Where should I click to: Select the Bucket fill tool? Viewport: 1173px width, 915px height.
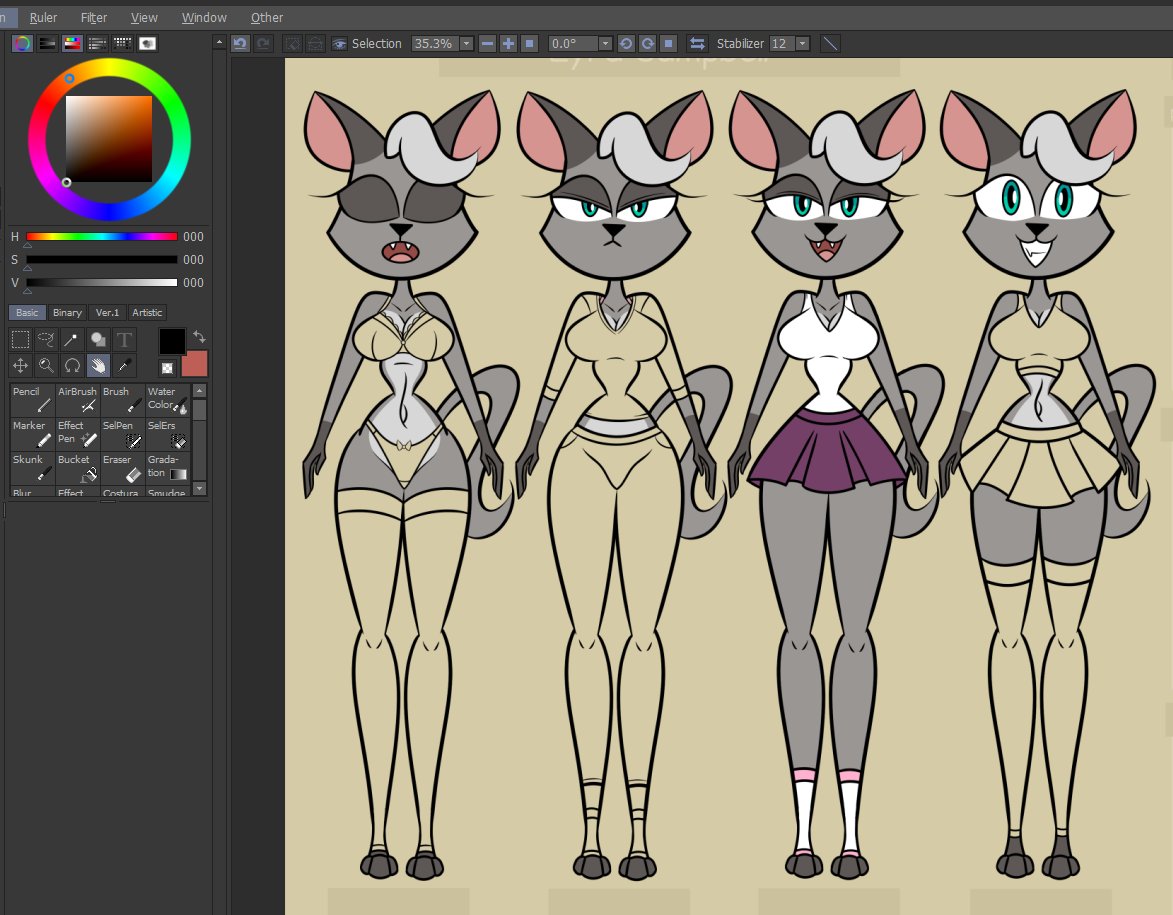tap(76, 466)
